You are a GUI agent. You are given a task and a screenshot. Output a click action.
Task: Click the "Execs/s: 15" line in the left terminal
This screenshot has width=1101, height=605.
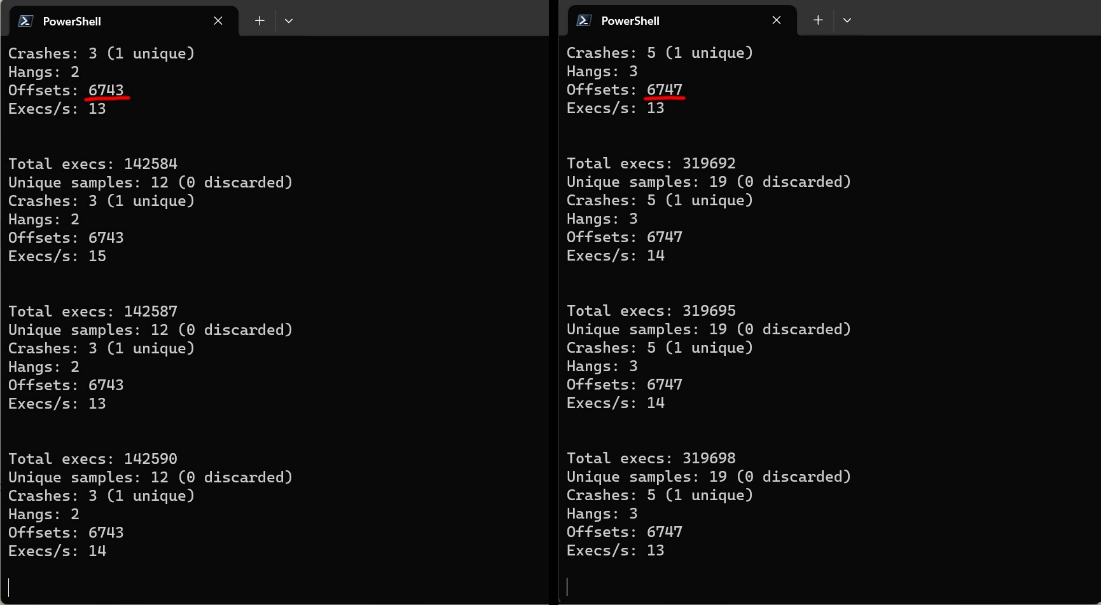point(57,256)
